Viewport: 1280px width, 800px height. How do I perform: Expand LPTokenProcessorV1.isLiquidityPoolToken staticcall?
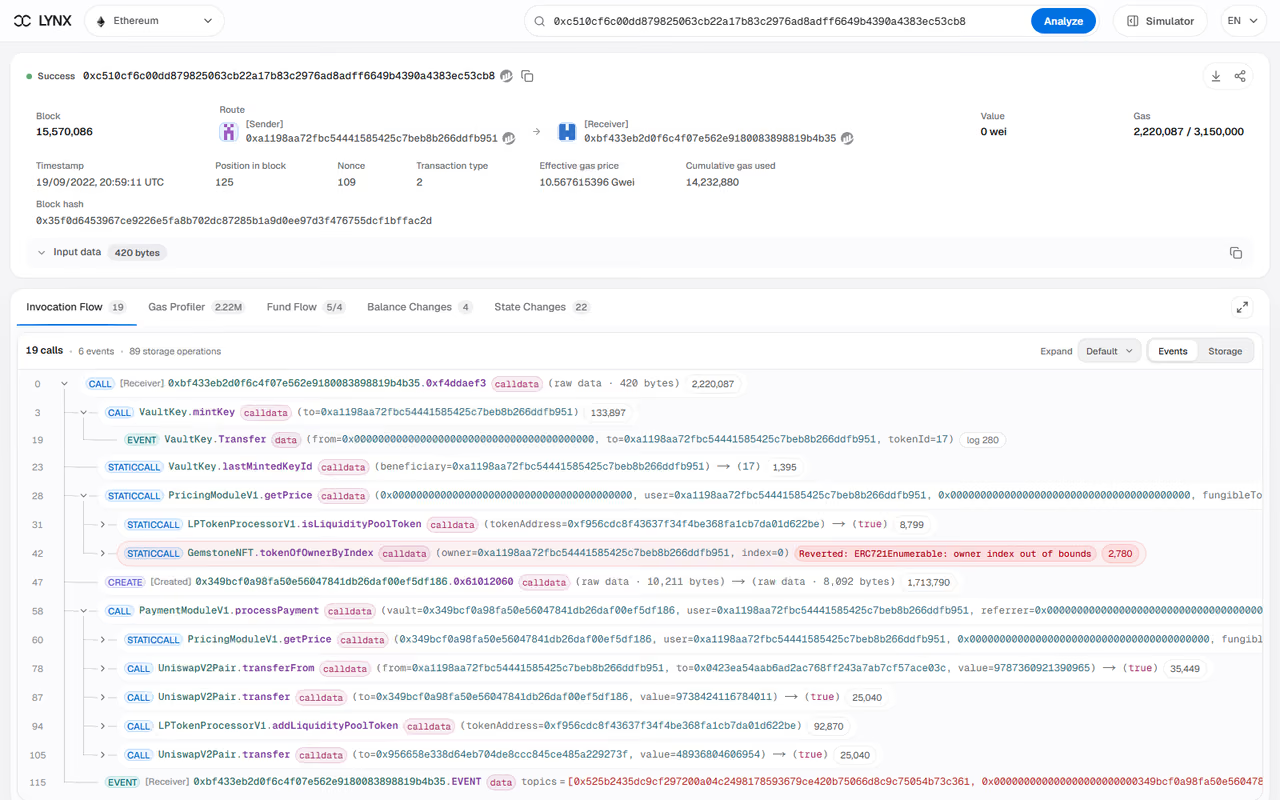pyautogui.click(x=103, y=524)
